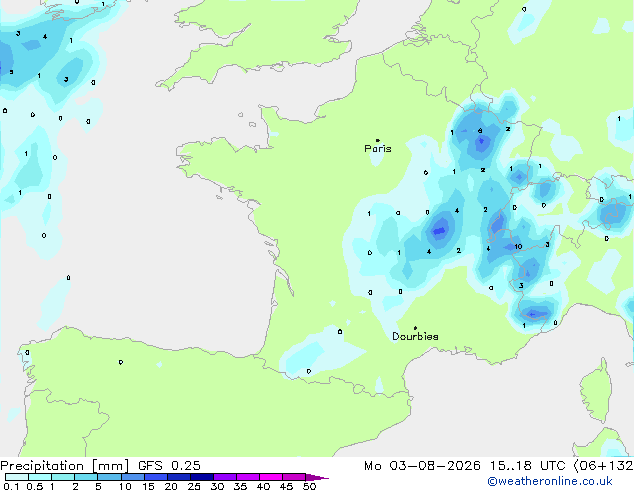This screenshot has height=490, width=634.
Task: Select the 2–5 mm legend swatch
Action: point(86,477)
